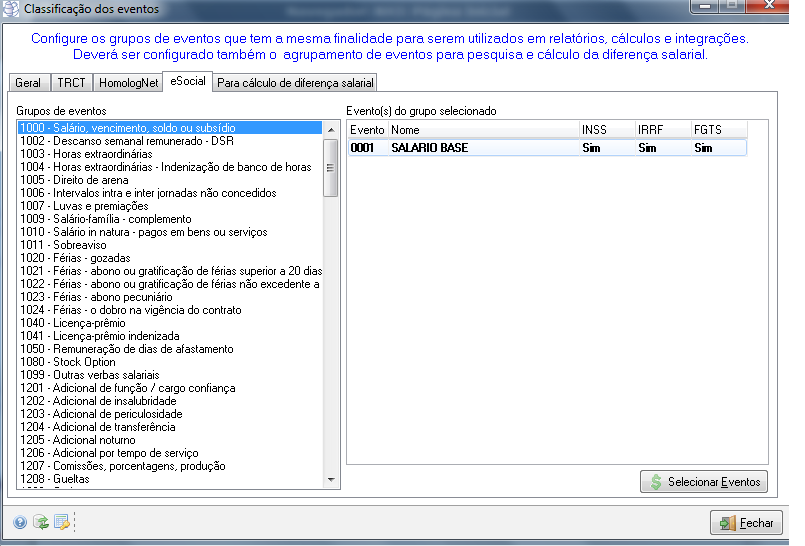Switch to the TRCT tab
The height and width of the screenshot is (546, 805).
pyautogui.click(x=71, y=83)
